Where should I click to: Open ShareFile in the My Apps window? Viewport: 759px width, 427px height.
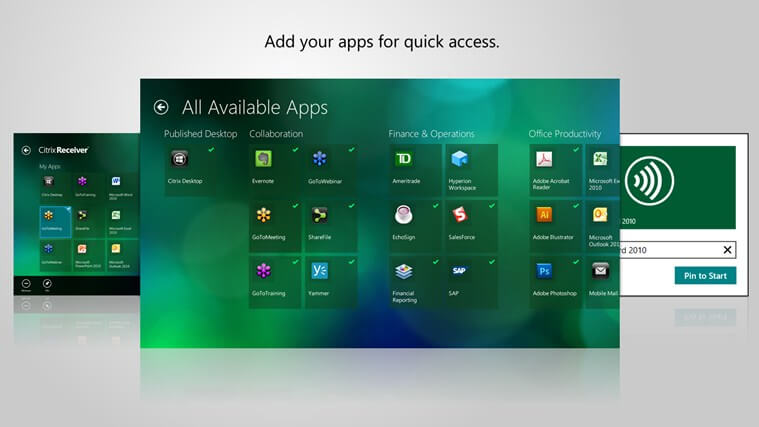[82, 215]
